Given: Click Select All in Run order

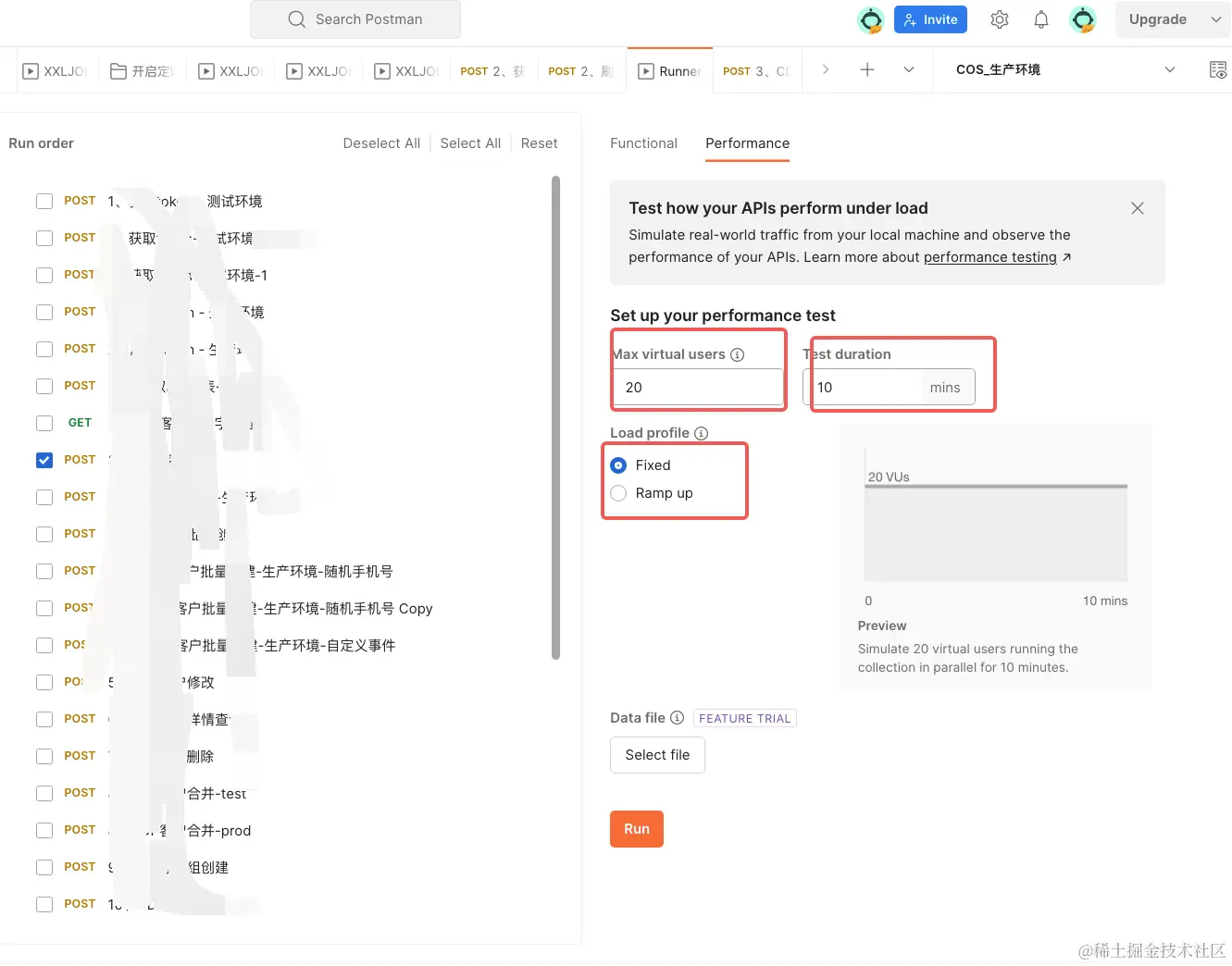Looking at the screenshot, I should tap(470, 143).
